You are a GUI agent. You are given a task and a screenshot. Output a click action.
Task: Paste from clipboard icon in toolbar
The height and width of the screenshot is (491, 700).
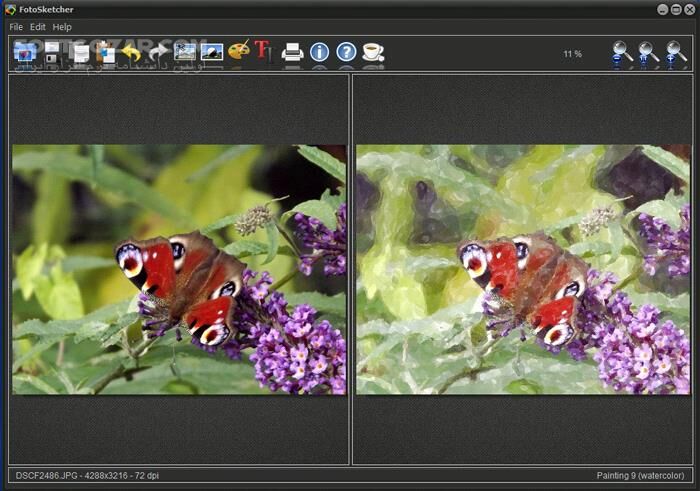(106, 52)
